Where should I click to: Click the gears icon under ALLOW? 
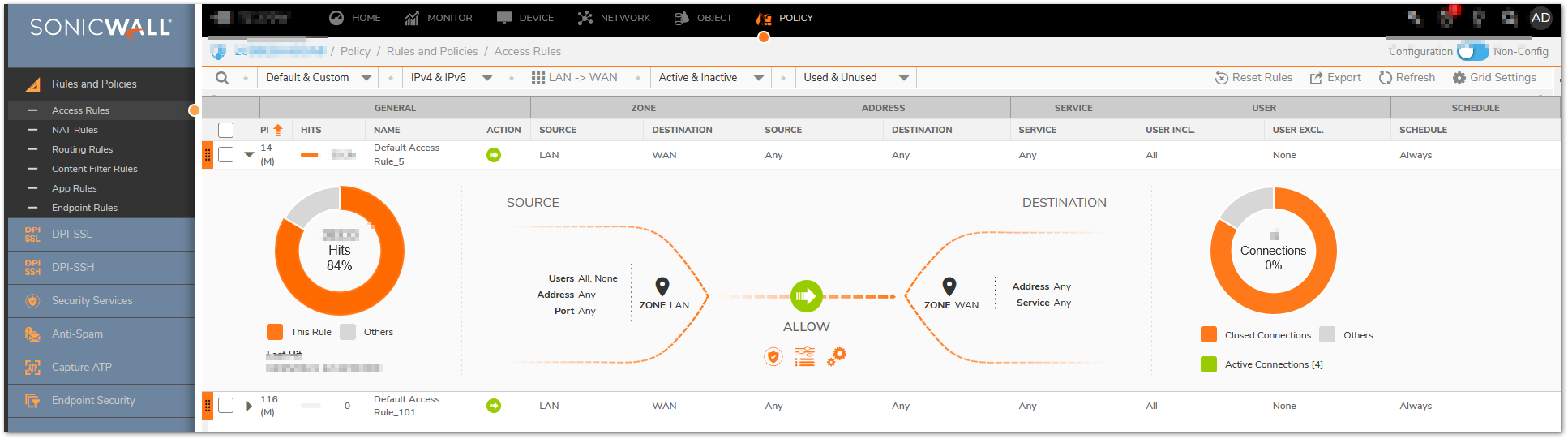pyautogui.click(x=837, y=356)
